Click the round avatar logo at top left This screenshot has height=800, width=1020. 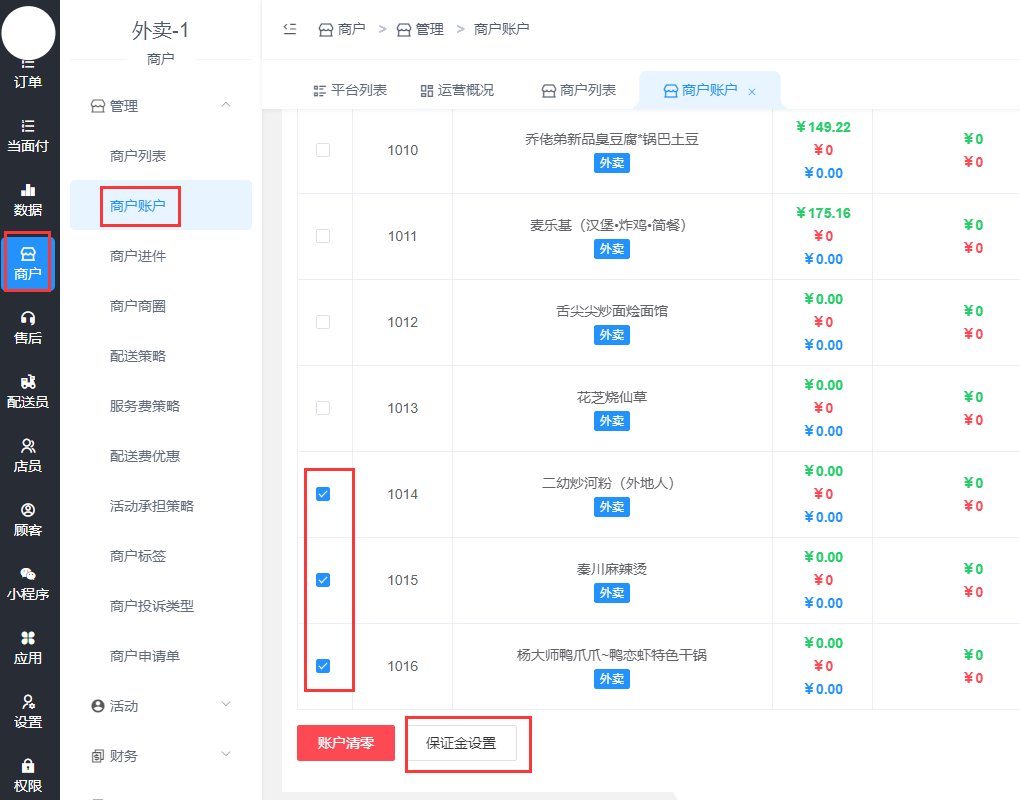[29, 33]
